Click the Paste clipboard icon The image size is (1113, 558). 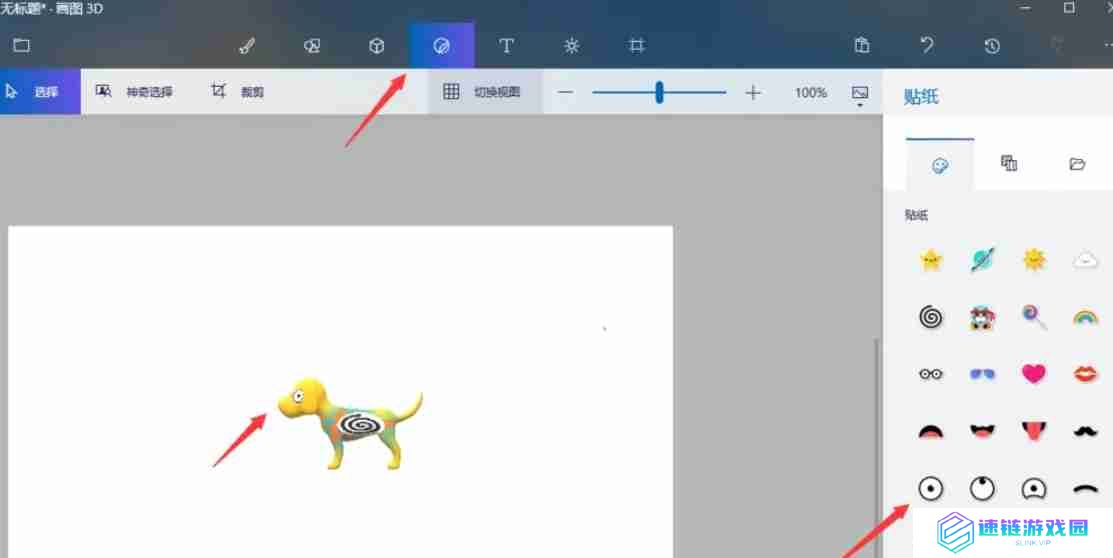862,45
